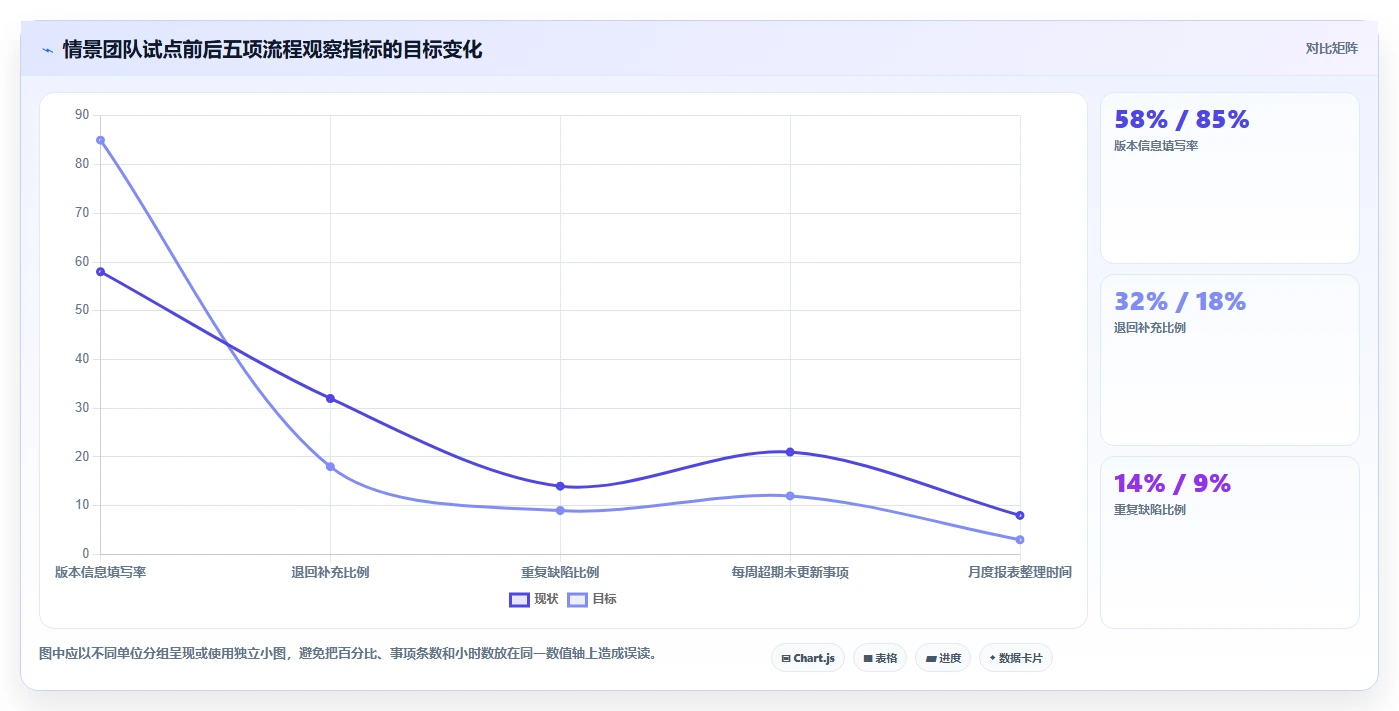Click the 现状 point for 重复缺陷比例
This screenshot has height=711, width=1399.
point(560,486)
